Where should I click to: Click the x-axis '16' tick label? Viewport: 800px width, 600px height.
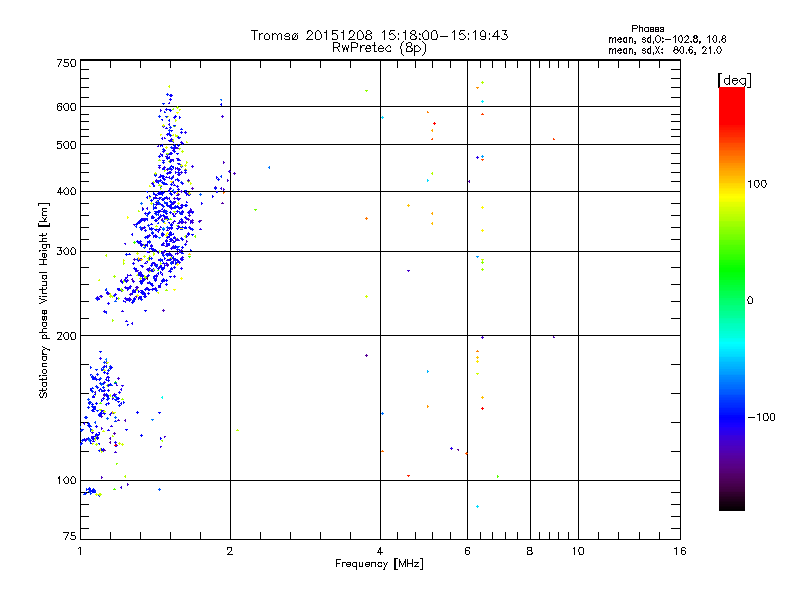click(680, 551)
